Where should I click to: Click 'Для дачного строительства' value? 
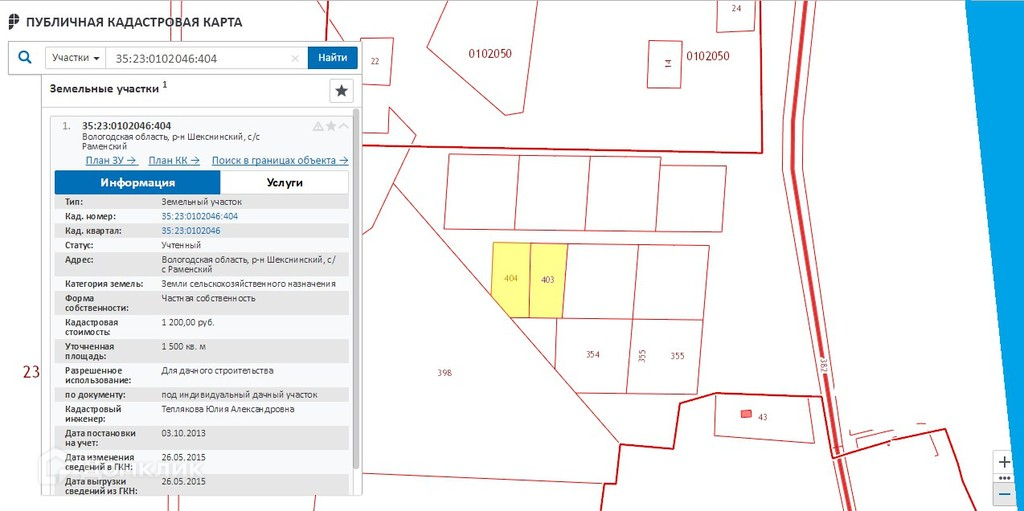point(217,371)
